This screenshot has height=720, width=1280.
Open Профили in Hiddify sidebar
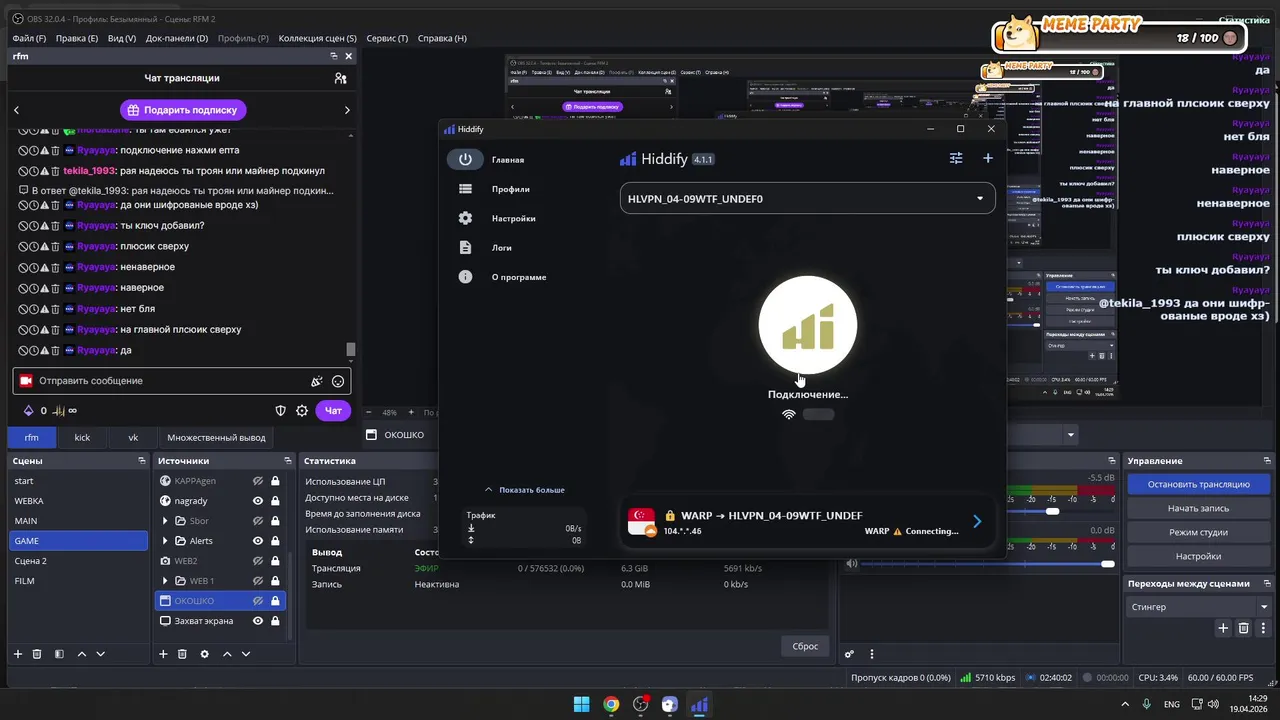coord(510,189)
